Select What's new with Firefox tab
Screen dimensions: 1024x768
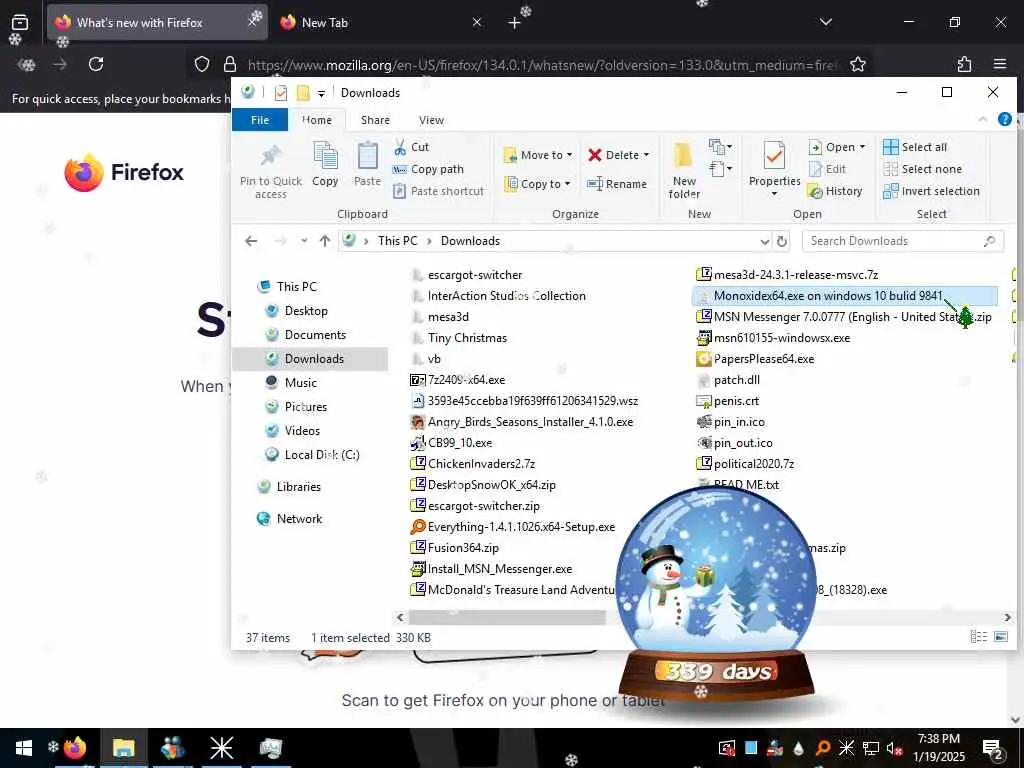click(x=157, y=22)
